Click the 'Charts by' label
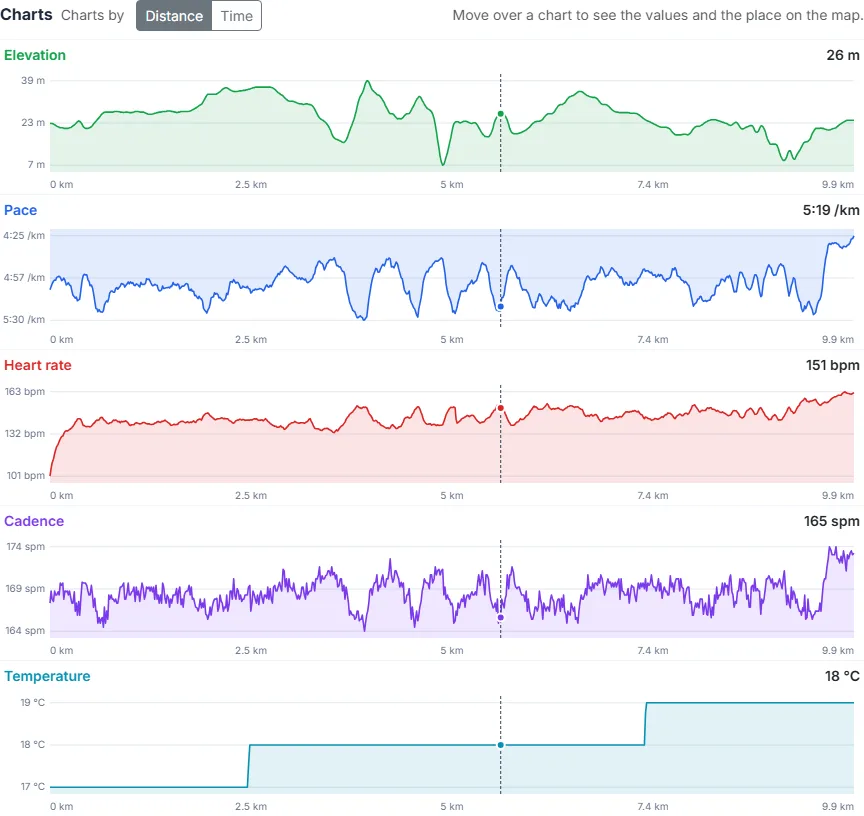Screen dimensions: 864x816 coord(92,15)
